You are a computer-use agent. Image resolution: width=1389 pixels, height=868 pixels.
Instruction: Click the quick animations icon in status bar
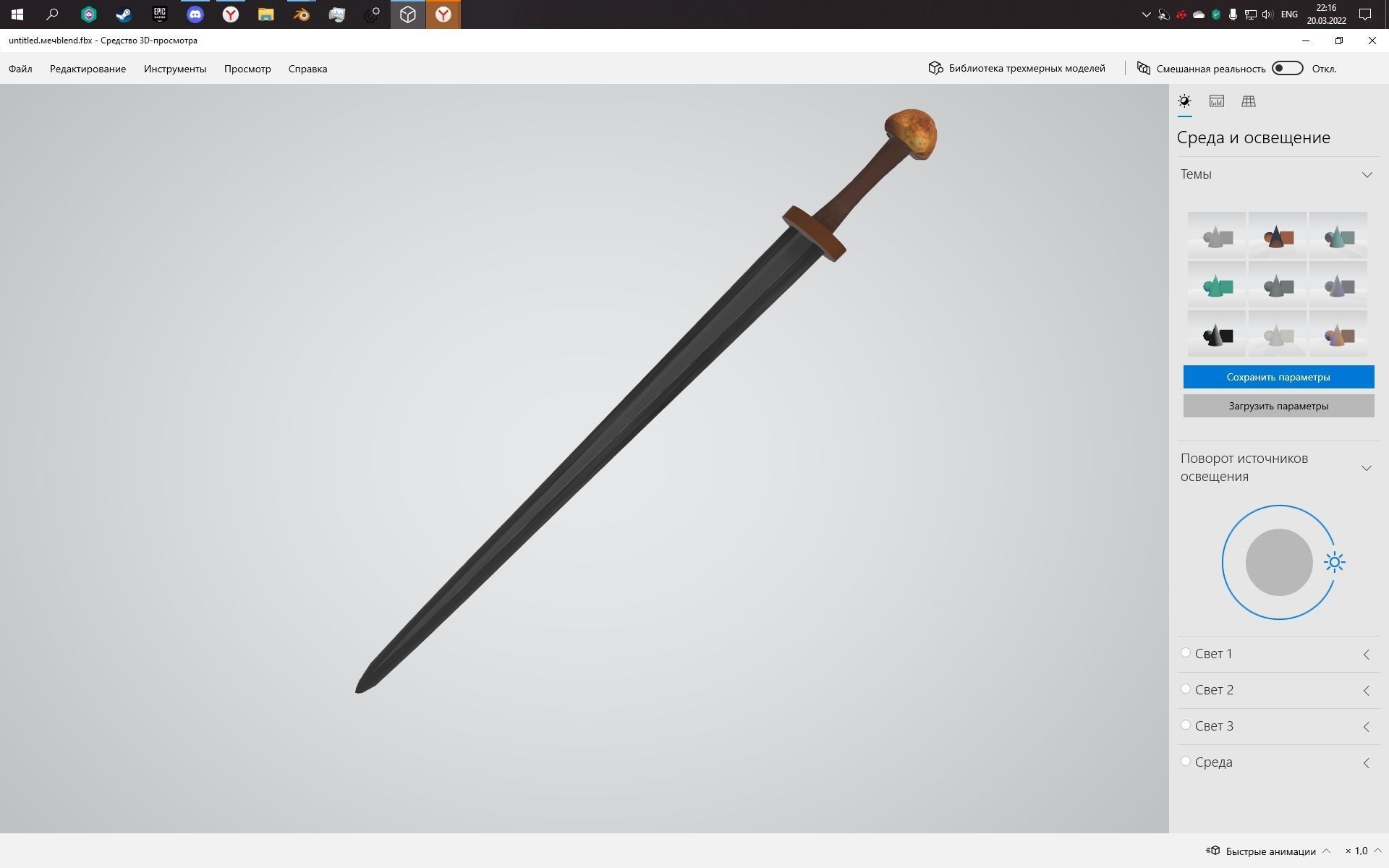tap(1213, 851)
